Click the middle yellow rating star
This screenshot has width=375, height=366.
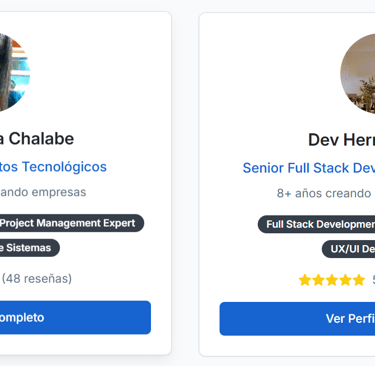click(332, 280)
